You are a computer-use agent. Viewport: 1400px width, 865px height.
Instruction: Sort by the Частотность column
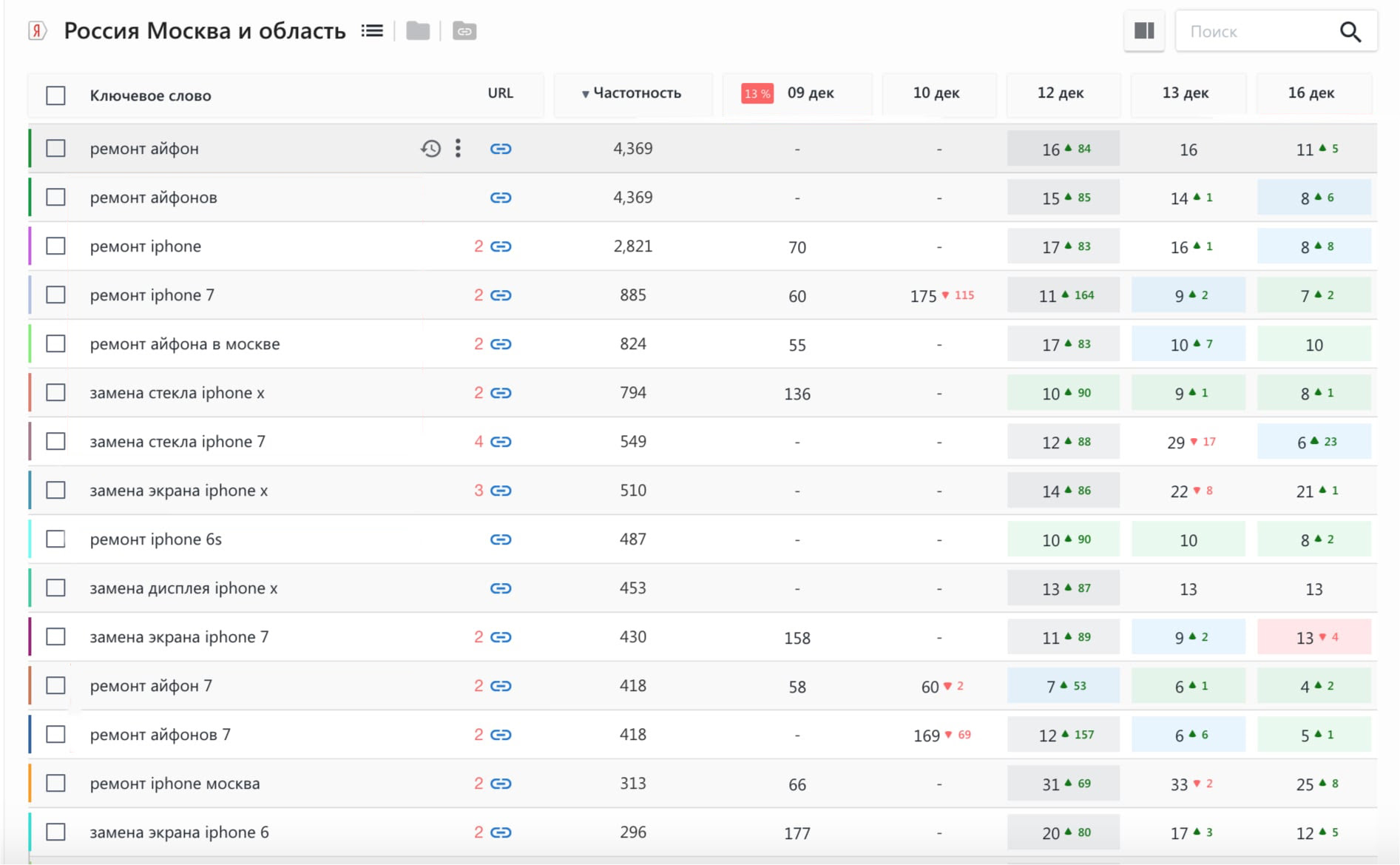click(x=632, y=93)
